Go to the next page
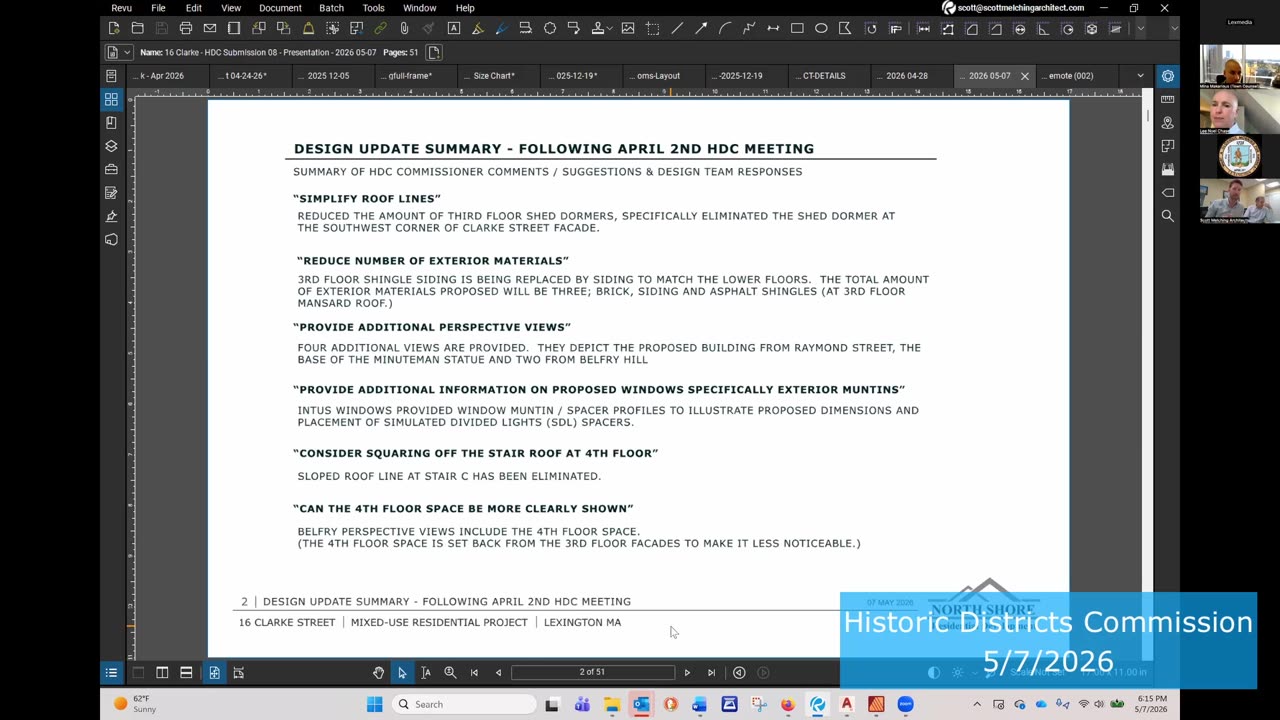The image size is (1280, 720). 687,672
